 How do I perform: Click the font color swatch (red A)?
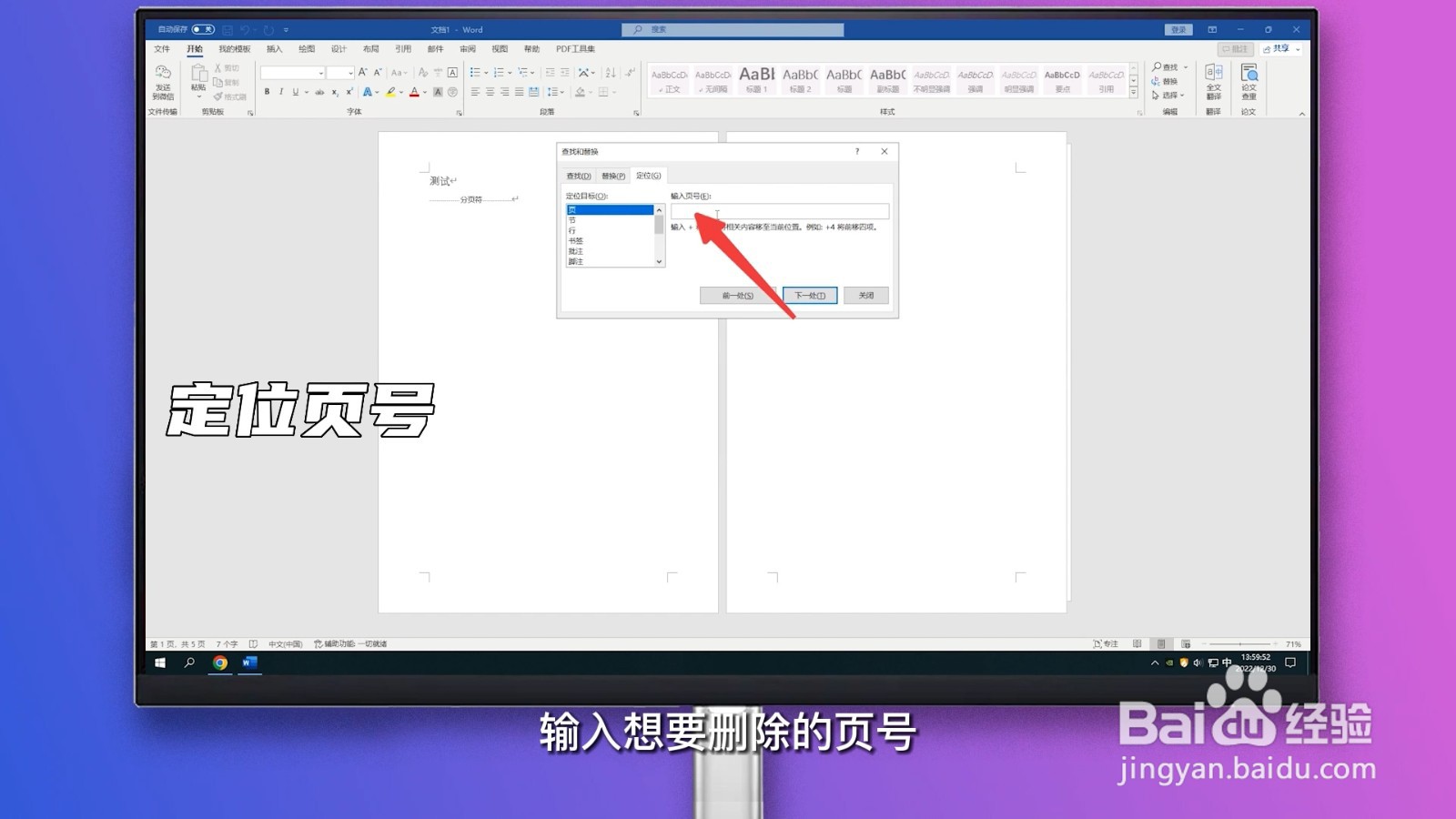tap(414, 92)
